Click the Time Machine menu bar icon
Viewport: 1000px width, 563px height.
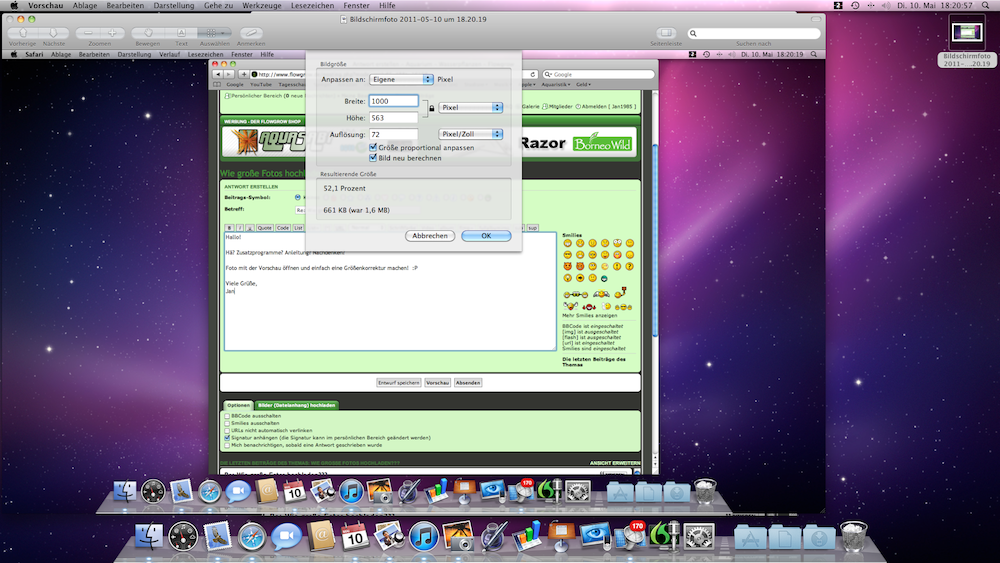tap(855, 5)
